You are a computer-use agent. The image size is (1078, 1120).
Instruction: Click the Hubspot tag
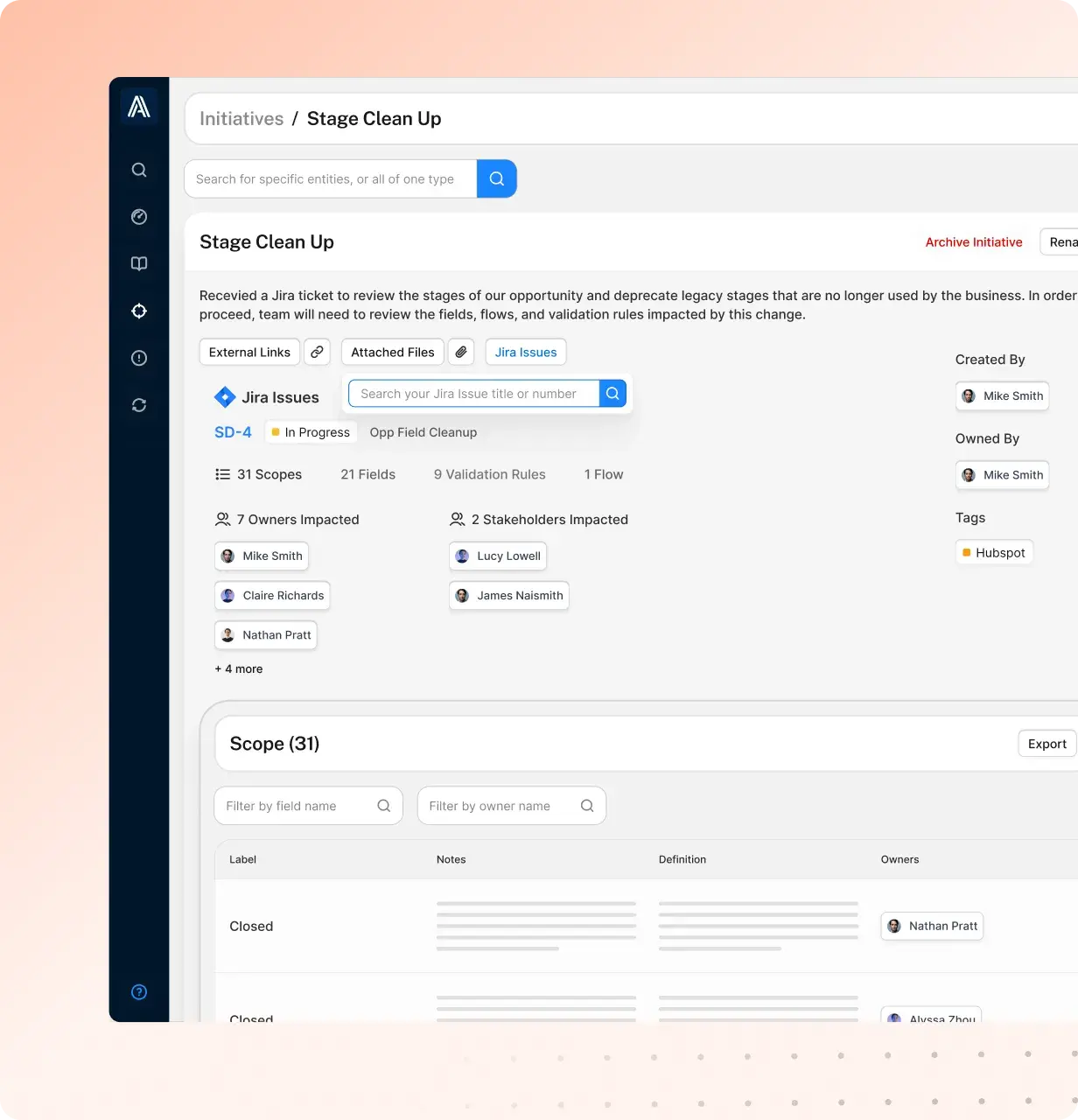coord(994,553)
